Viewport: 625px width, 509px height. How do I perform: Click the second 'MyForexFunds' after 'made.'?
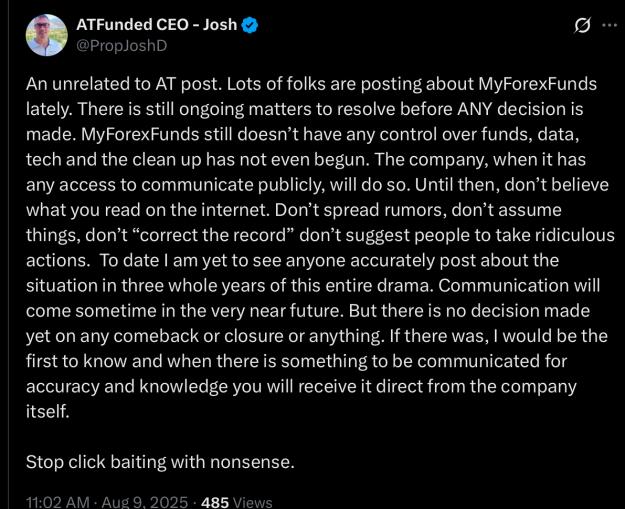coord(140,135)
